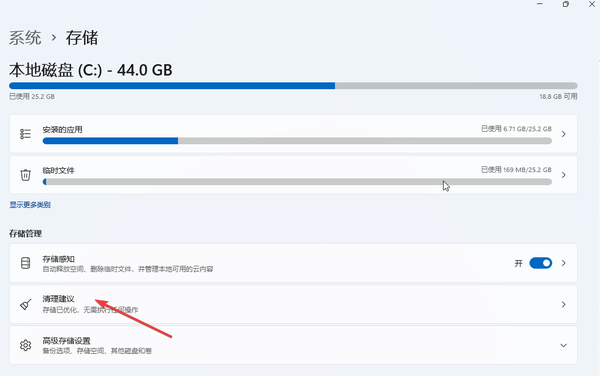Click the 存储 breadcrumb title
The image size is (600, 376).
(x=82, y=38)
